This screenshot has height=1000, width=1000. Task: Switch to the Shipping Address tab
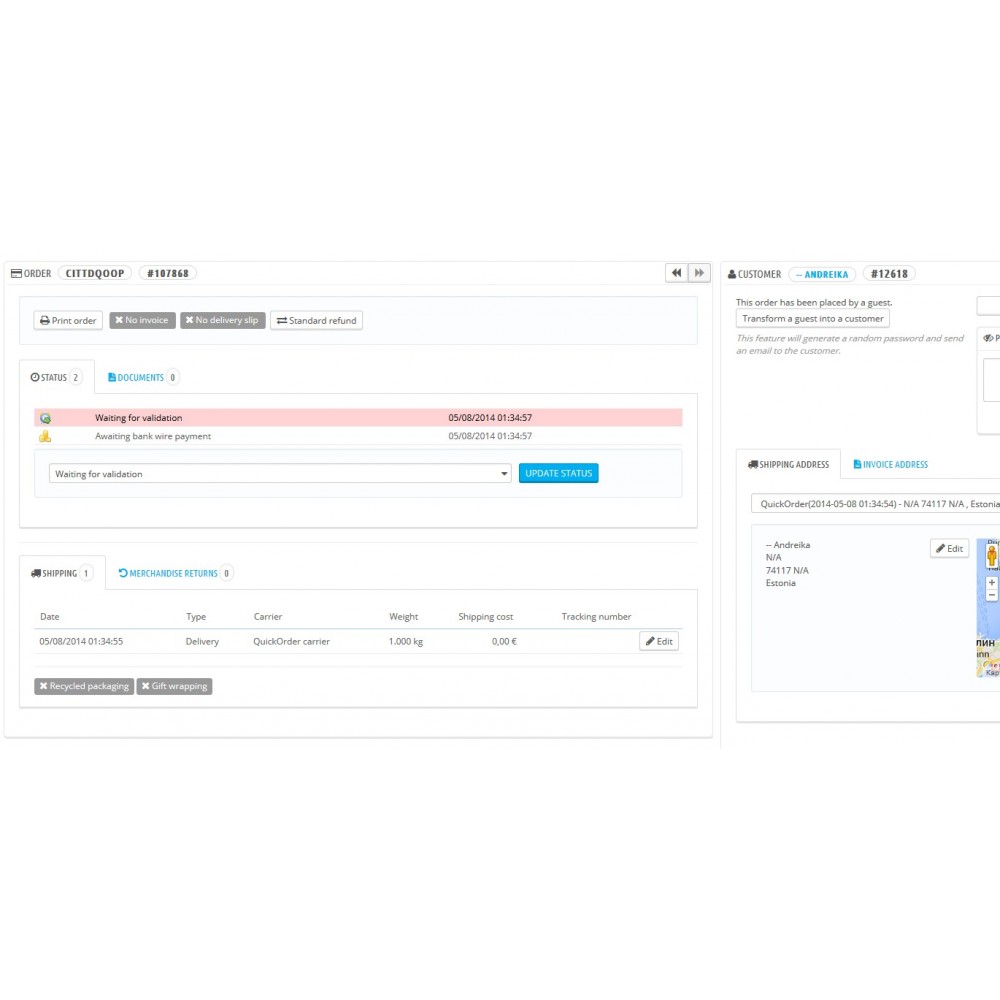click(x=788, y=464)
